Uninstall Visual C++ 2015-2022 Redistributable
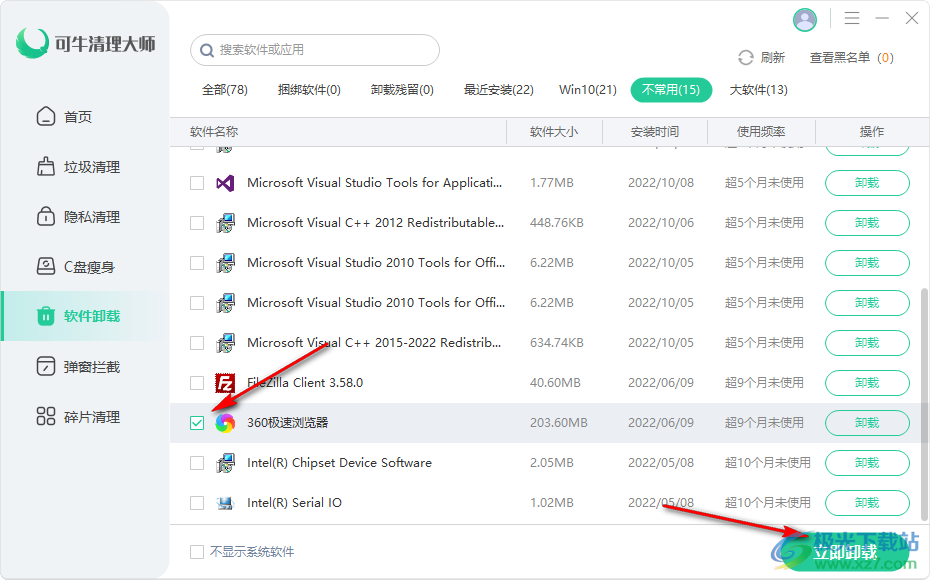 (x=867, y=343)
